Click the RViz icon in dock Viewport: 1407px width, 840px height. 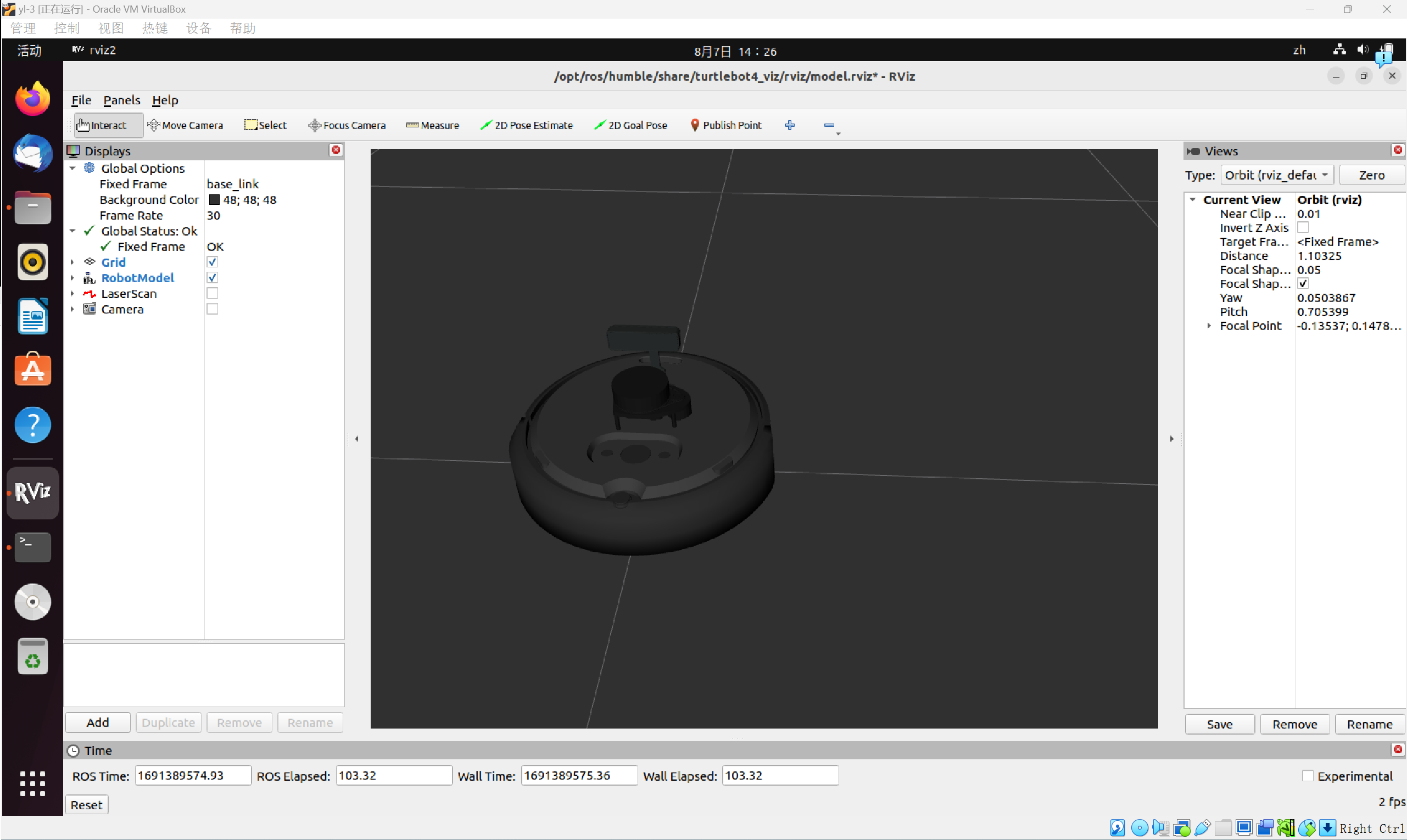pyautogui.click(x=32, y=492)
